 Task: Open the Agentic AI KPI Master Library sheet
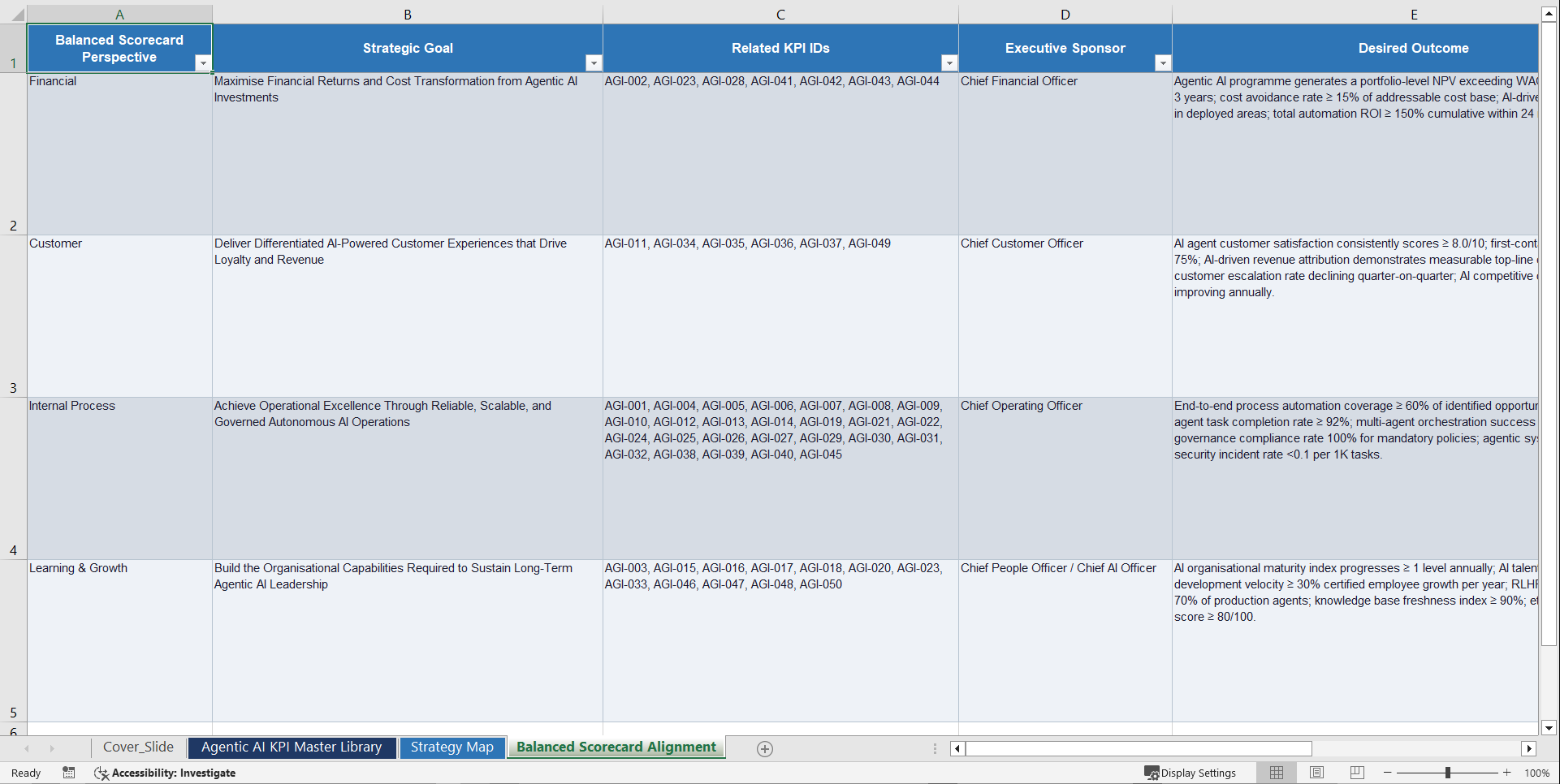pyautogui.click(x=292, y=747)
